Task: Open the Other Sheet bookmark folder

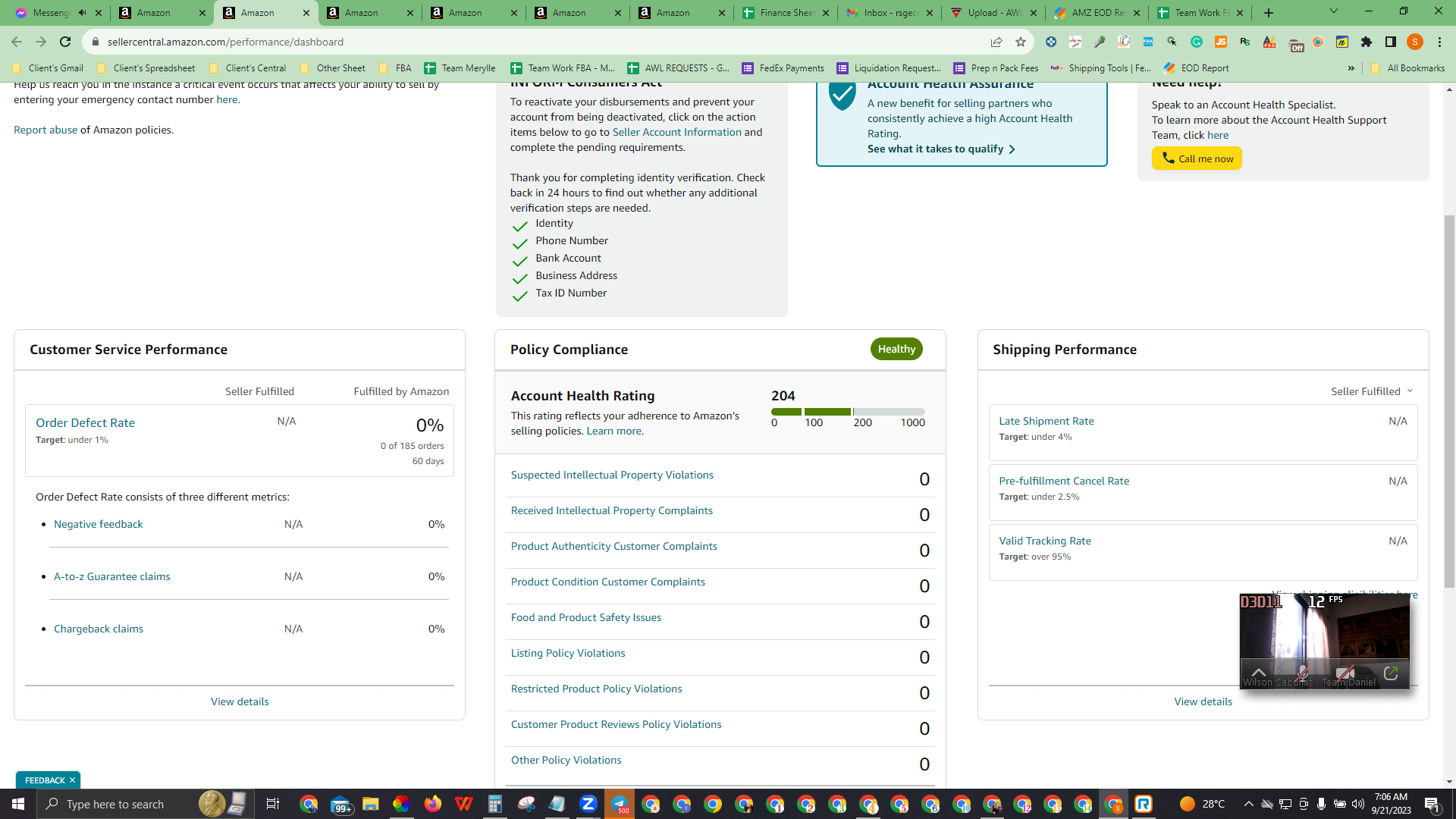Action: (x=333, y=68)
